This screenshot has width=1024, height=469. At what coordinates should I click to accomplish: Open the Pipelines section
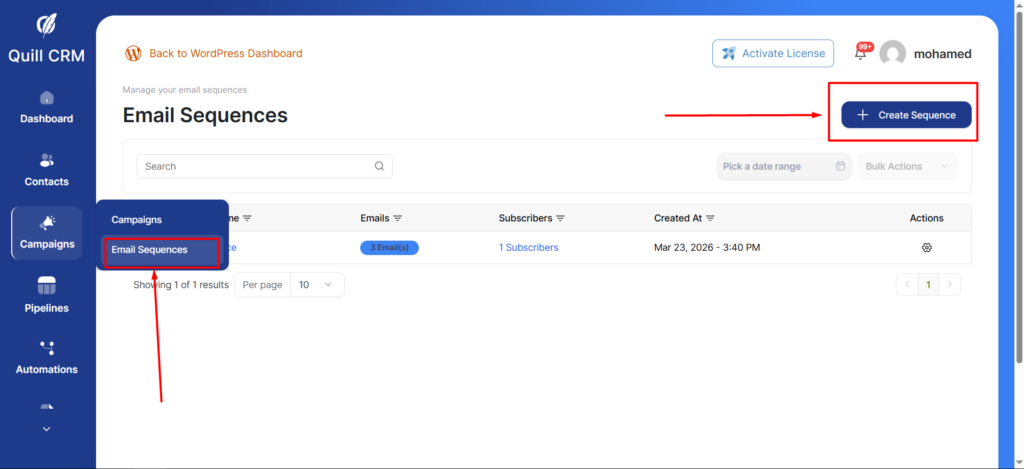pos(46,296)
